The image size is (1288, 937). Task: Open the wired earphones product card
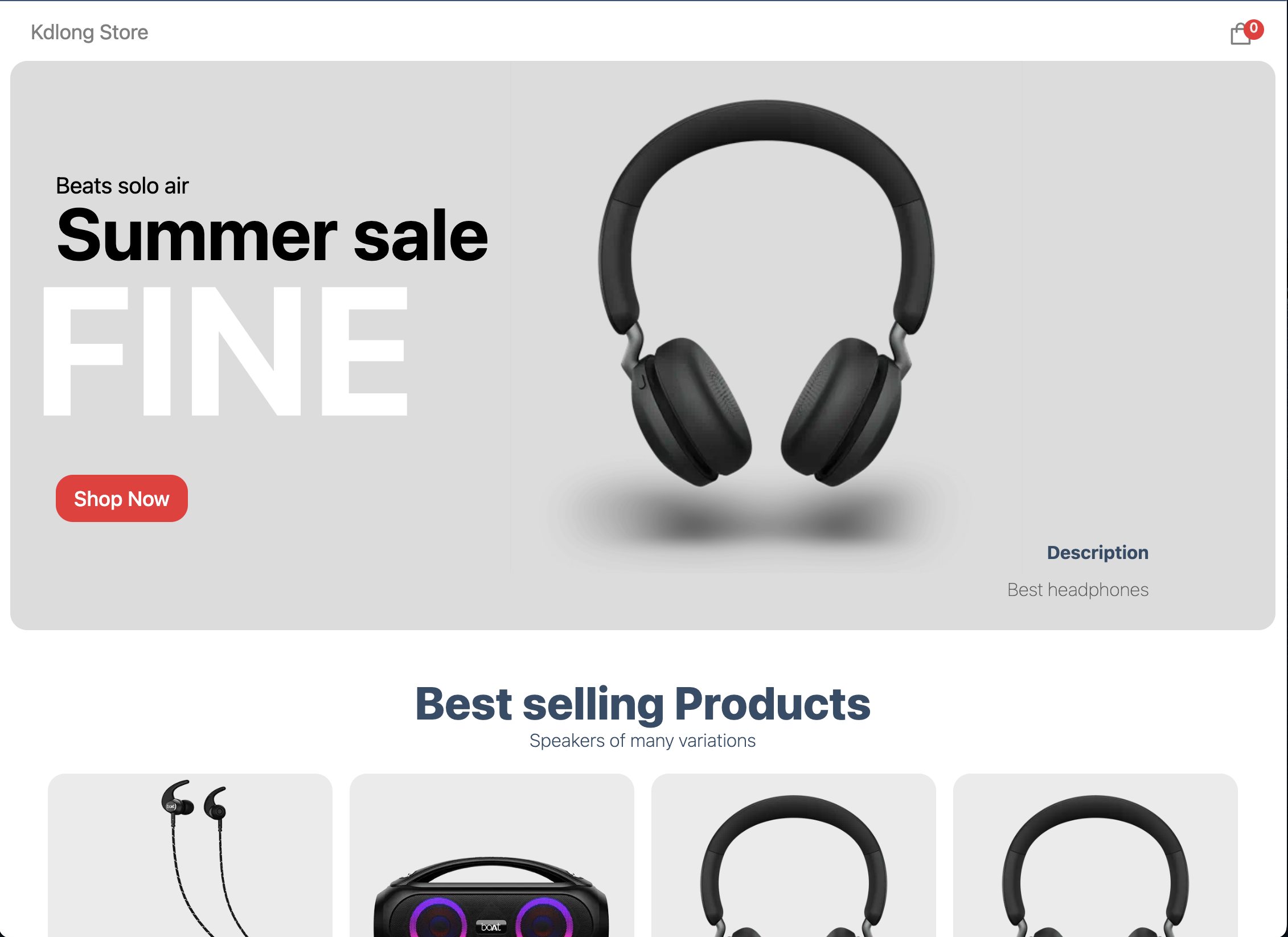[190, 855]
